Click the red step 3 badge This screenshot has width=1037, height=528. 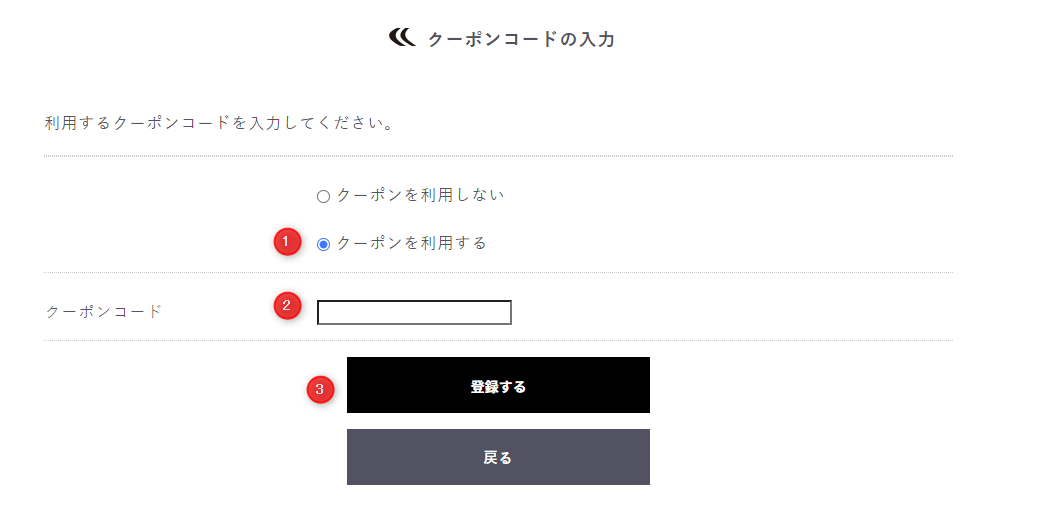tap(319, 389)
